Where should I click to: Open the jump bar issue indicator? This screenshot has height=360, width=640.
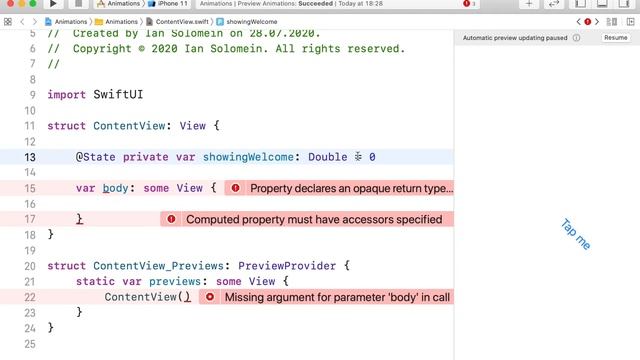click(588, 22)
